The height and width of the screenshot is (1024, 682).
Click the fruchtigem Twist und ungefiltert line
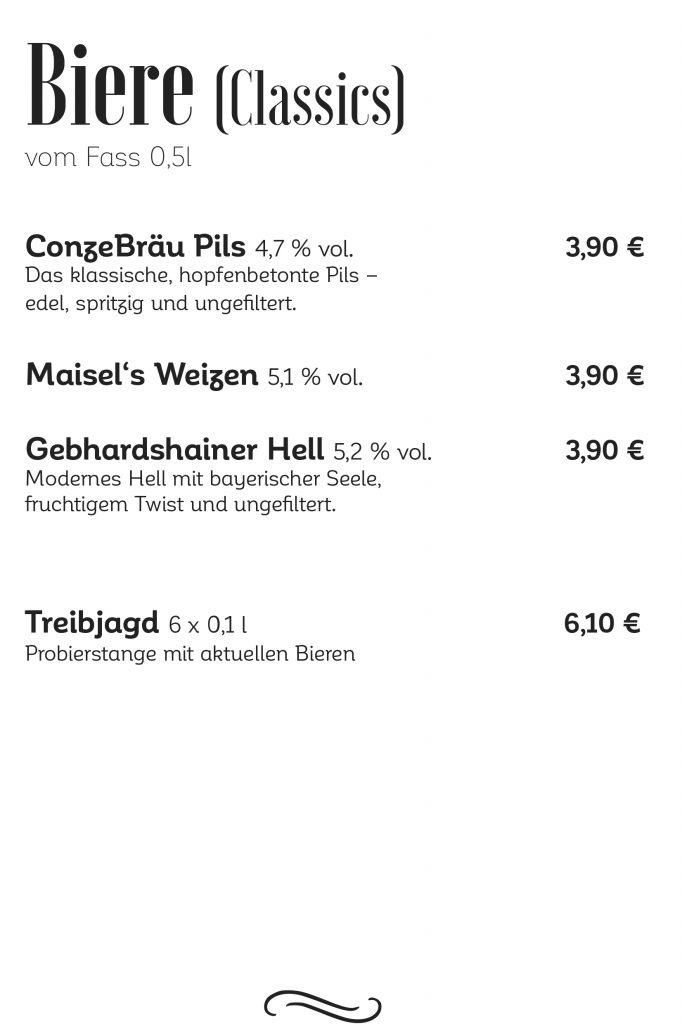(180, 505)
